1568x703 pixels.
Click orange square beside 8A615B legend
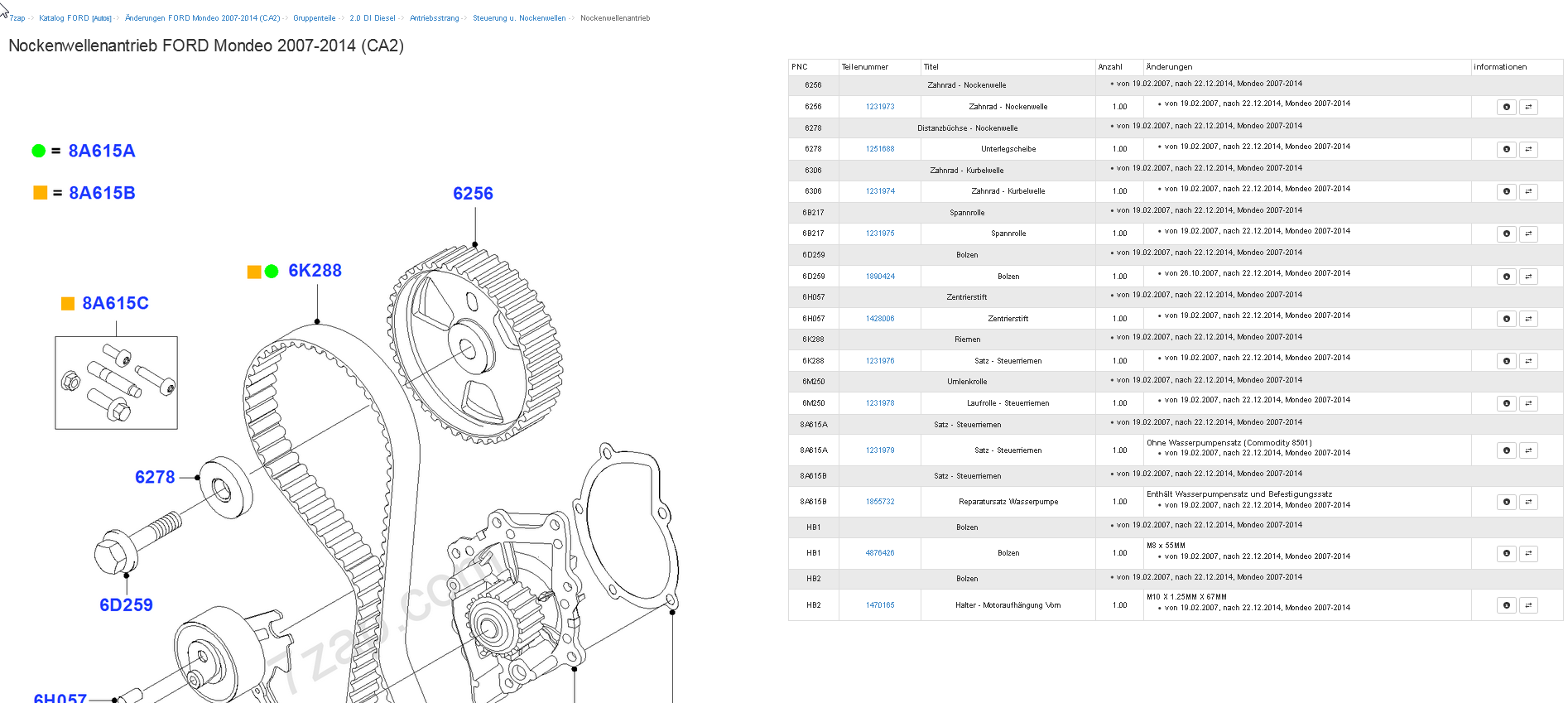(x=40, y=193)
